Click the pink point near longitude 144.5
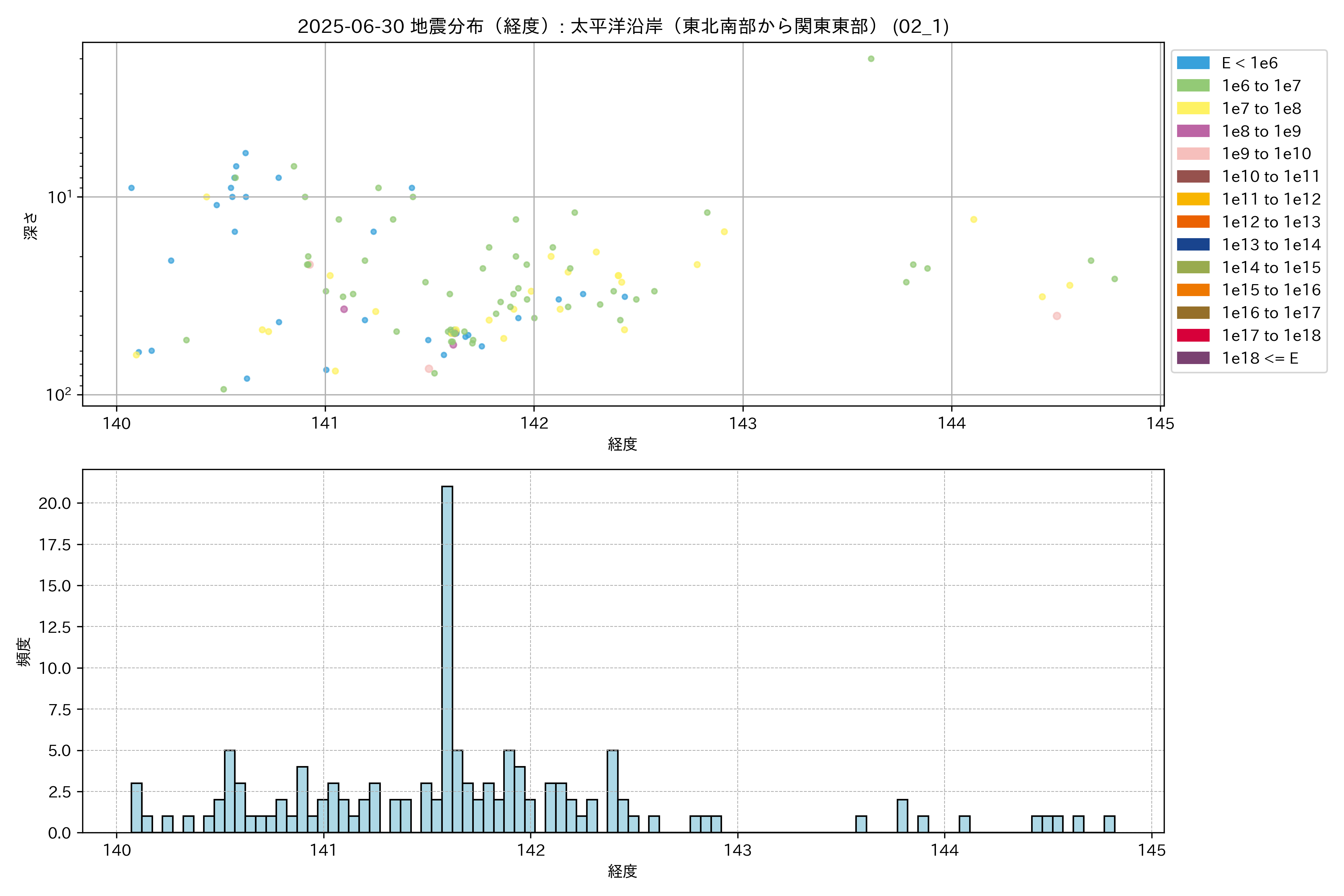This screenshot has width=1344, height=896. (1057, 316)
